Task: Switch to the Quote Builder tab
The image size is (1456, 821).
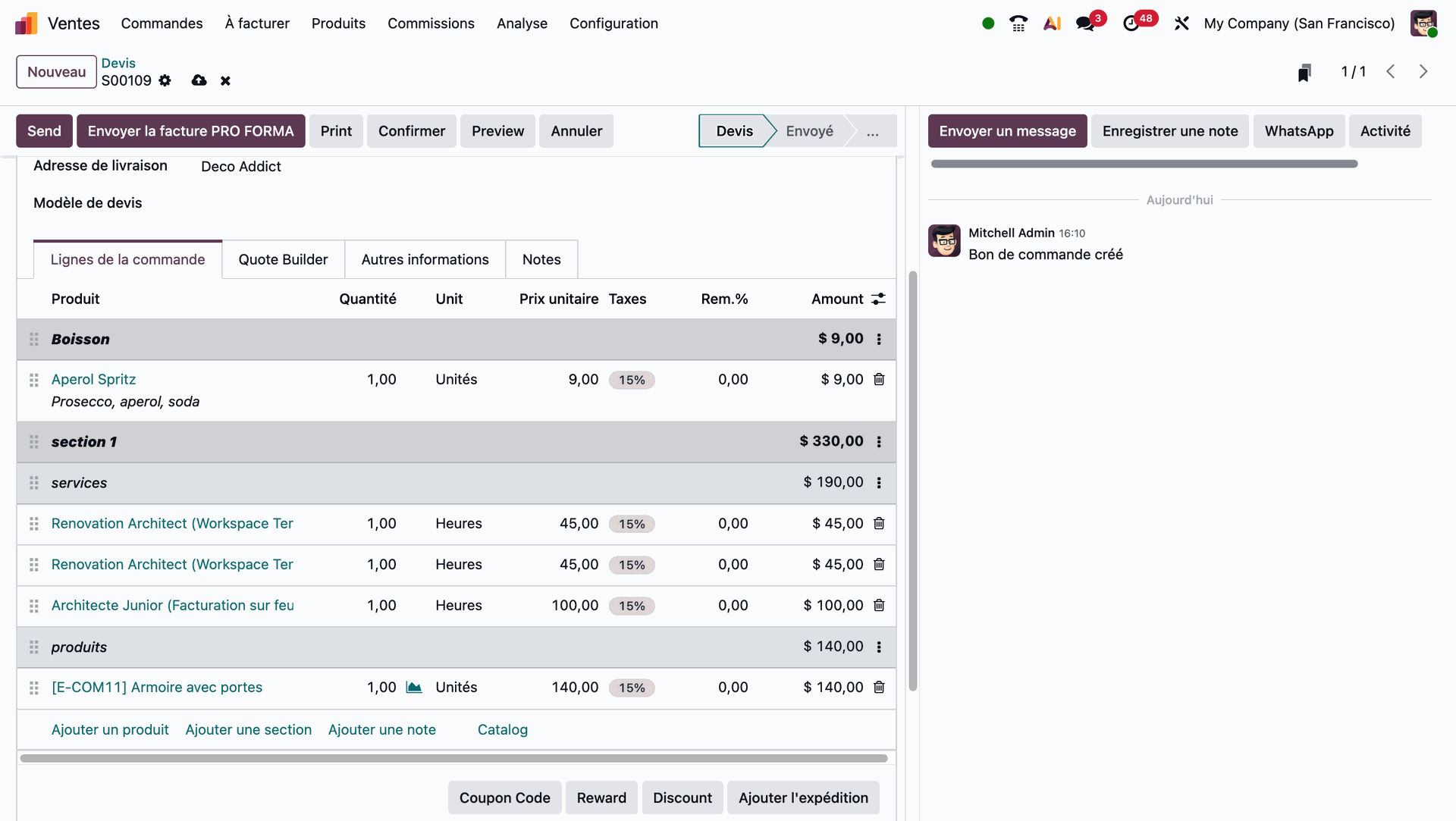Action: [283, 259]
